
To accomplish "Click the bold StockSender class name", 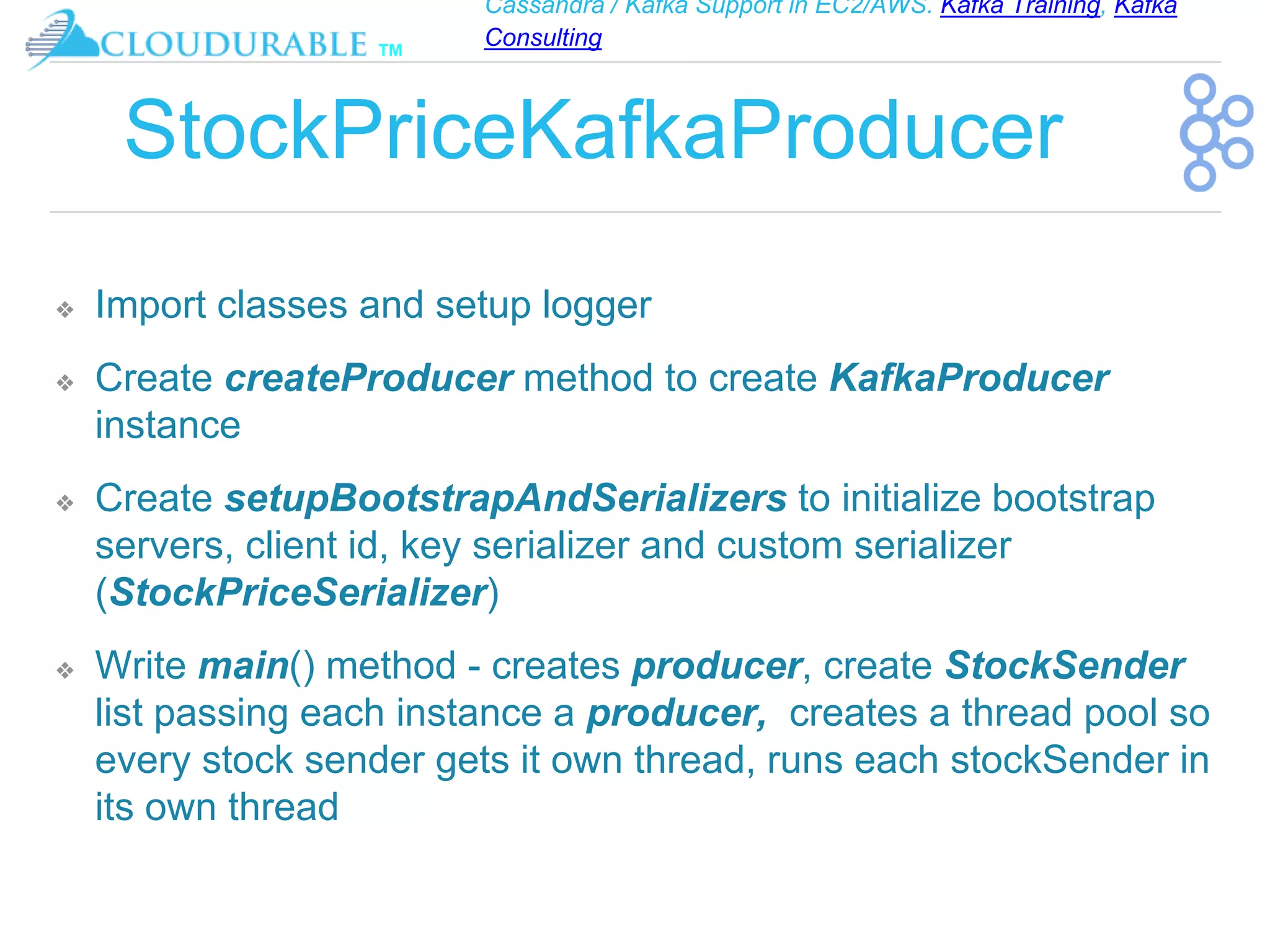I will 1065,666.
